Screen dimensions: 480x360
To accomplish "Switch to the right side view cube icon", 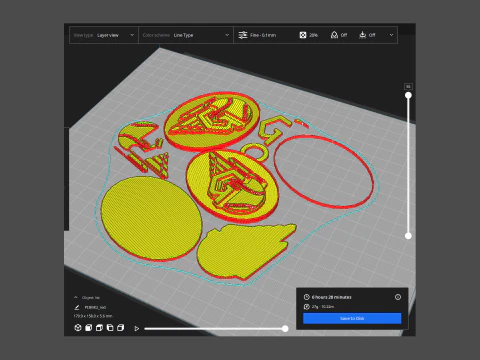I will pos(120,328).
